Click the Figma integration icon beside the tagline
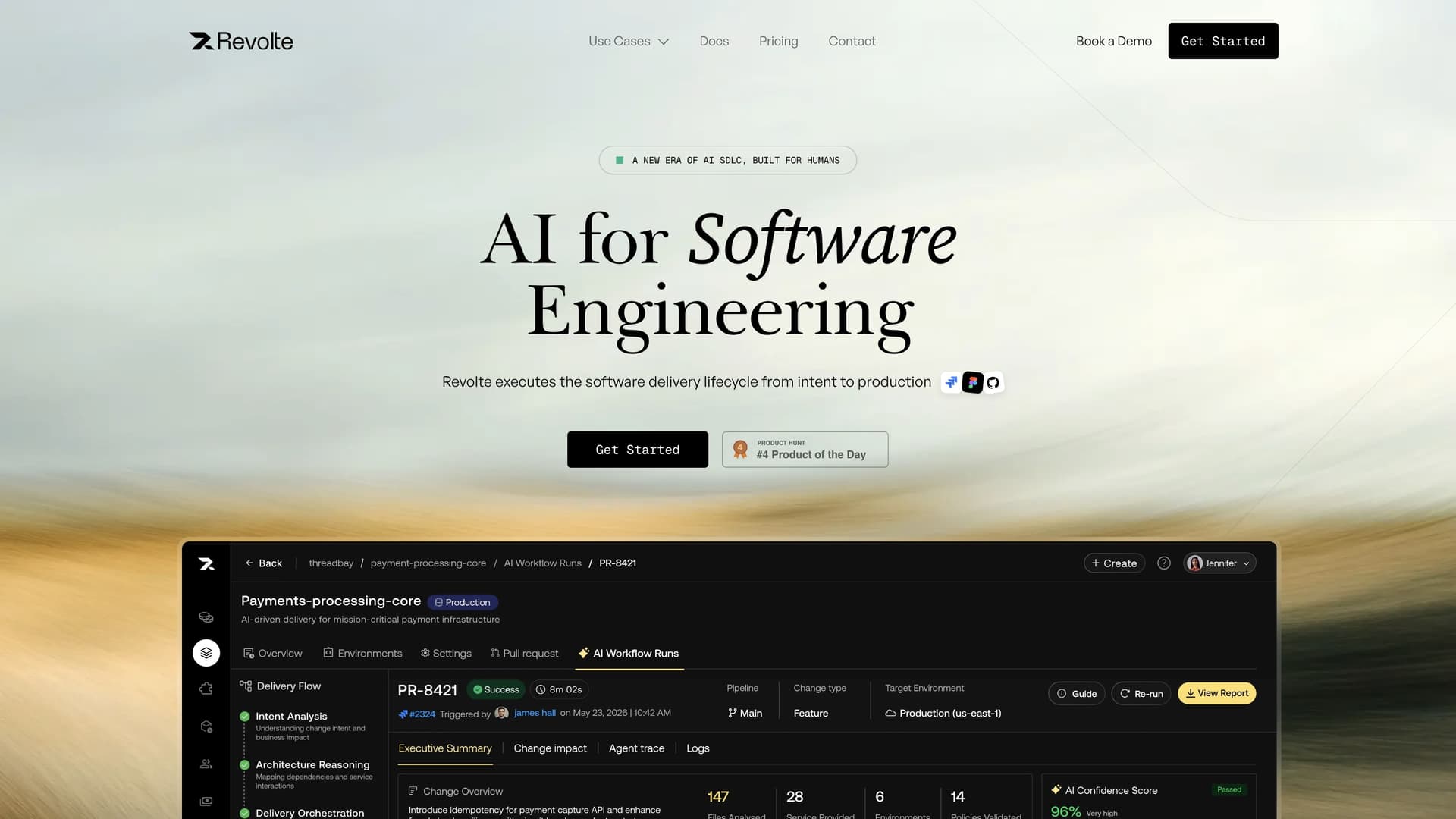The width and height of the screenshot is (1456, 819). [x=972, y=382]
